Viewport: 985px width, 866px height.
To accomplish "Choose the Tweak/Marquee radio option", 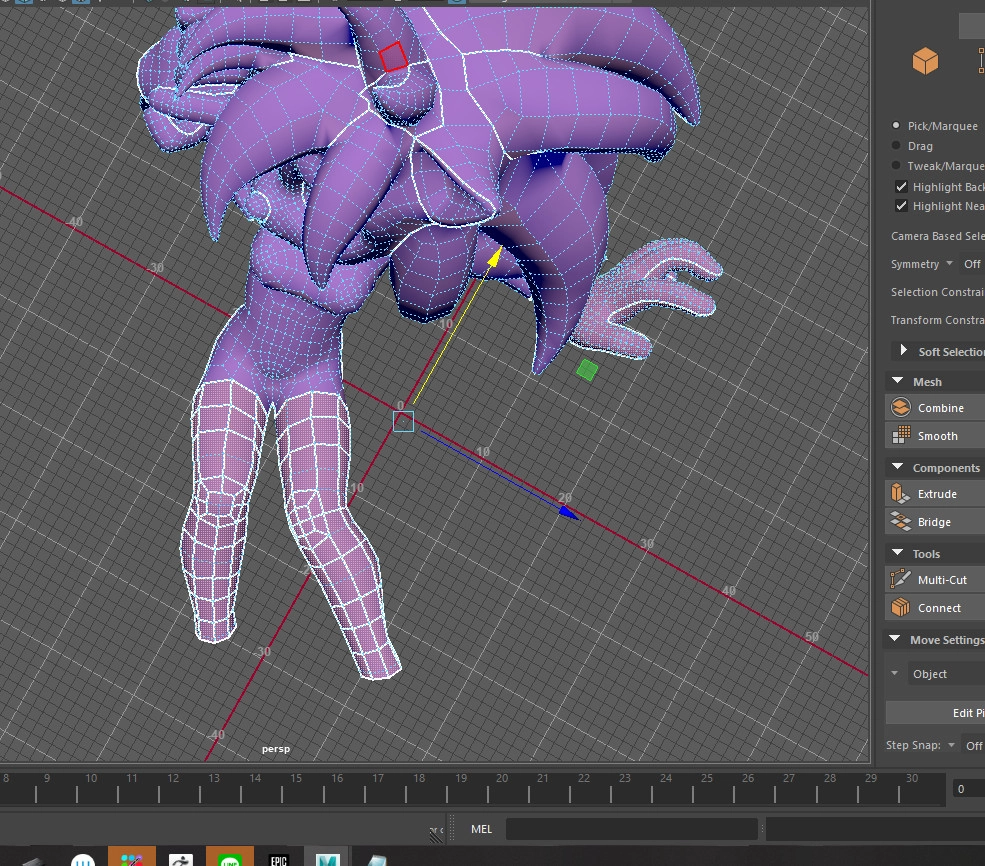I will [x=896, y=166].
